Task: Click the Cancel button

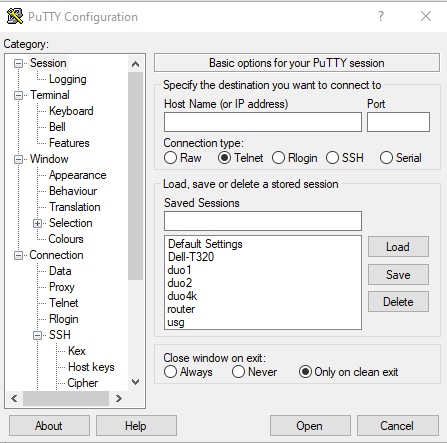Action: pyautogui.click(x=397, y=426)
